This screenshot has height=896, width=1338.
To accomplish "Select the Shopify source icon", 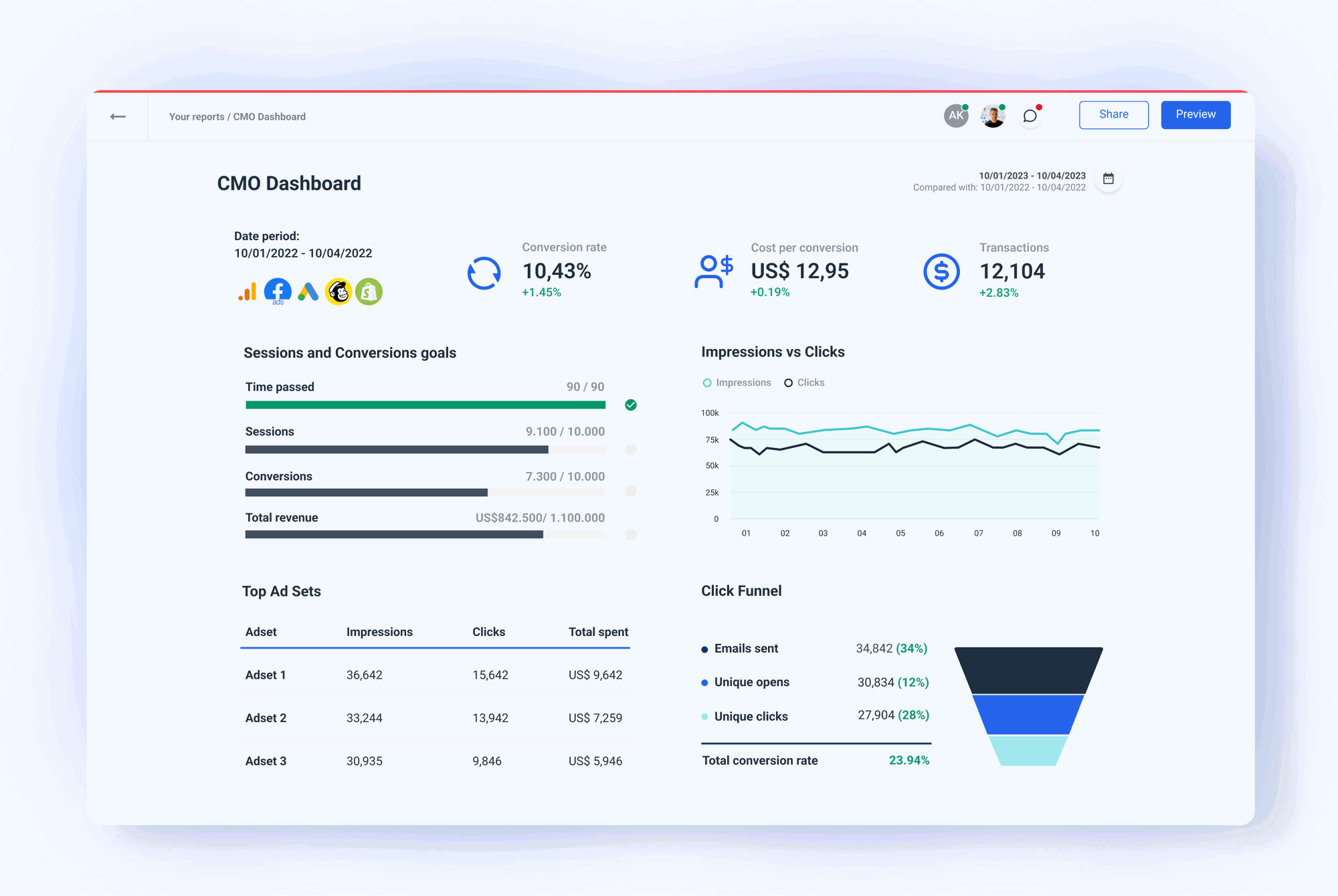I will click(x=369, y=292).
